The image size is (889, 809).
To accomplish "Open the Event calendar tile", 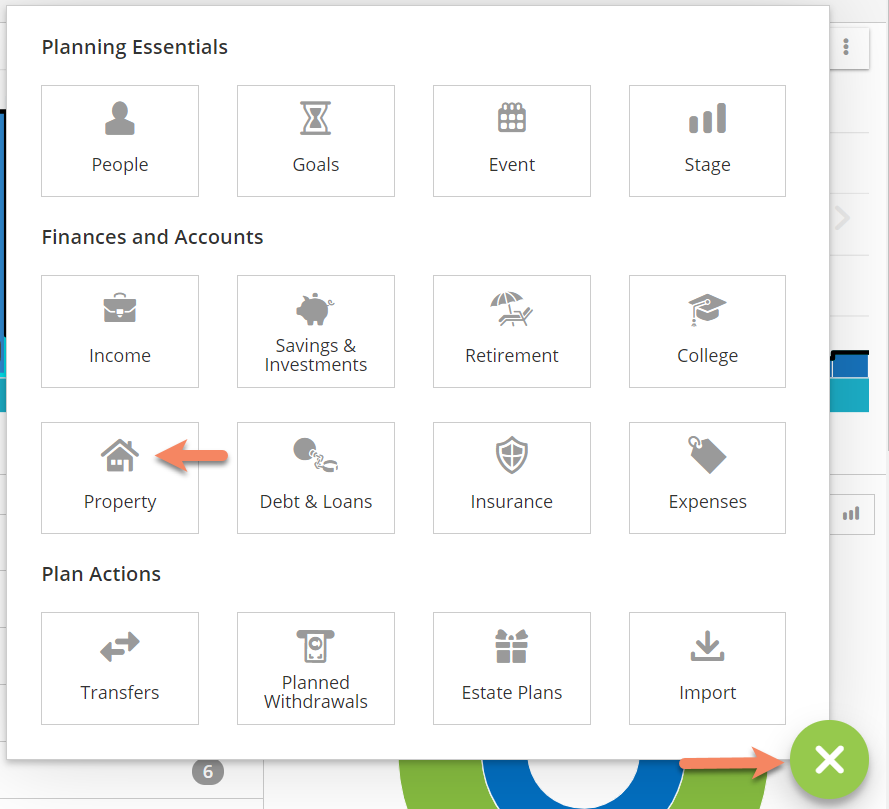I will (512, 141).
